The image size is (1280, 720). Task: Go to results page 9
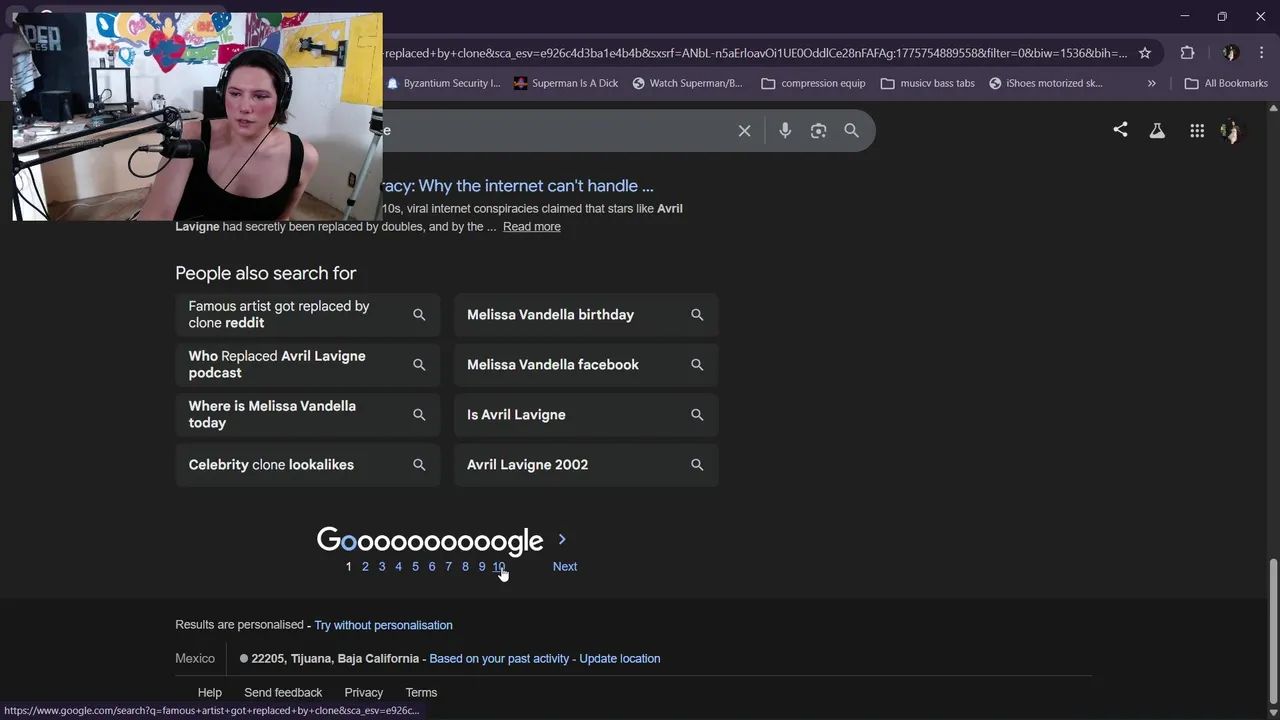482,567
